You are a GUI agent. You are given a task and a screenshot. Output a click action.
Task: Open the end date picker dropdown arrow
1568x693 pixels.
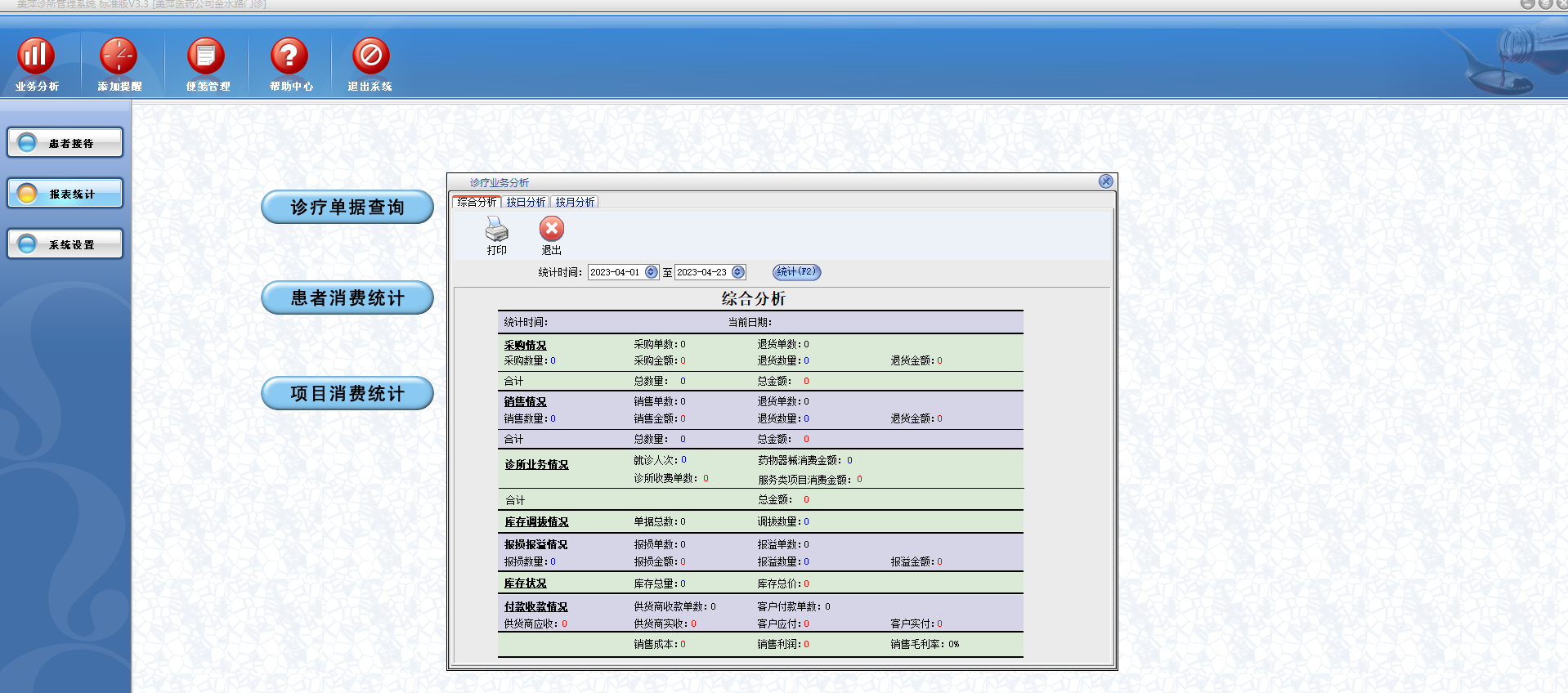(738, 272)
